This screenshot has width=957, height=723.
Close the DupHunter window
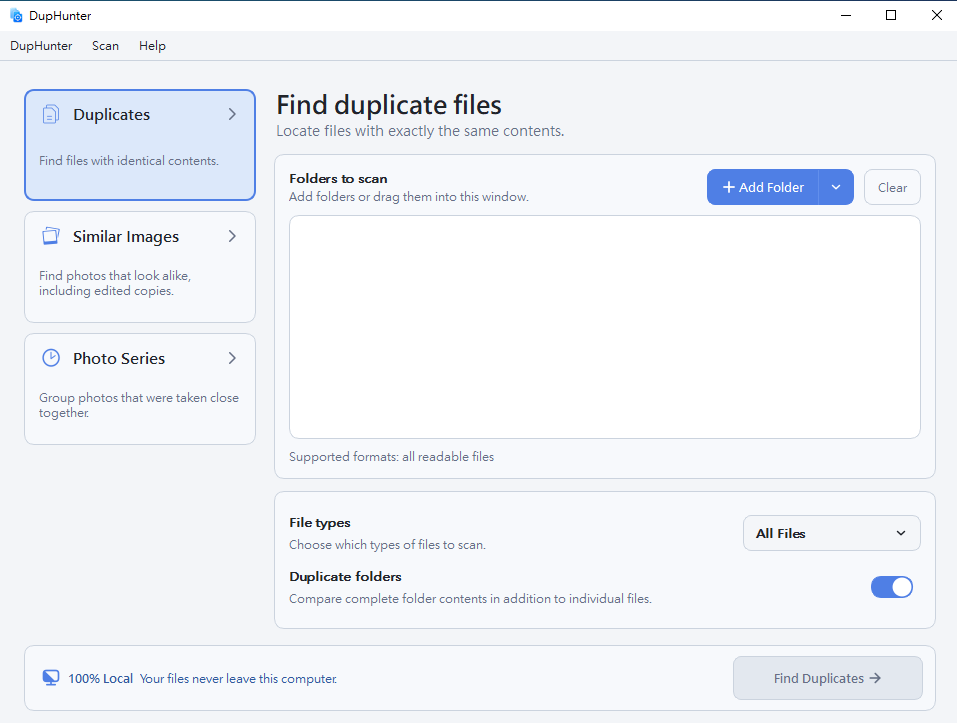[x=936, y=15]
